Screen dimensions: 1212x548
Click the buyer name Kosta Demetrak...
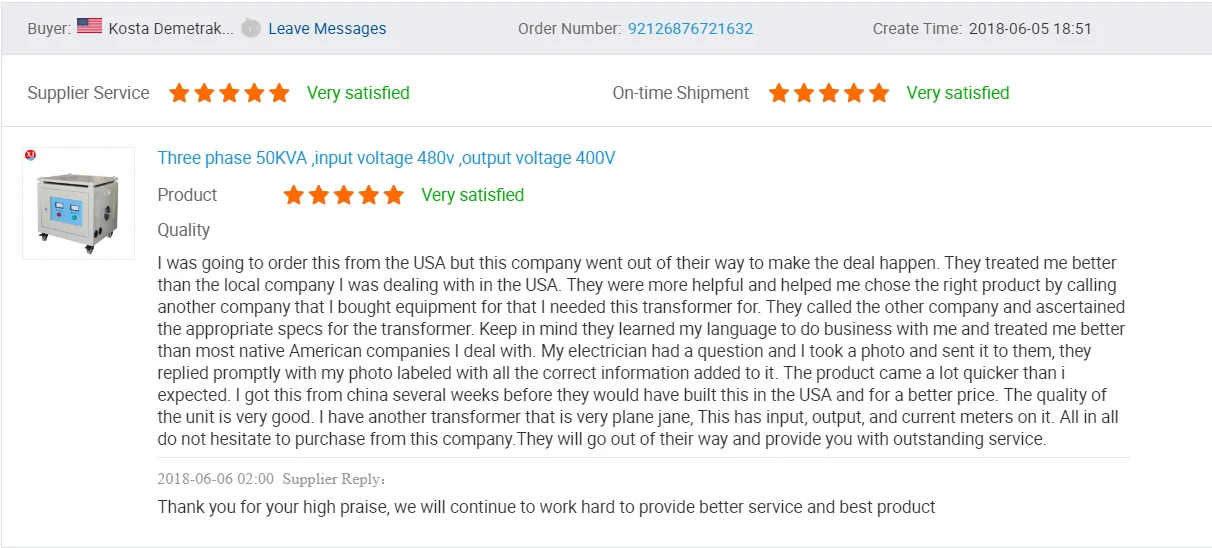(171, 29)
